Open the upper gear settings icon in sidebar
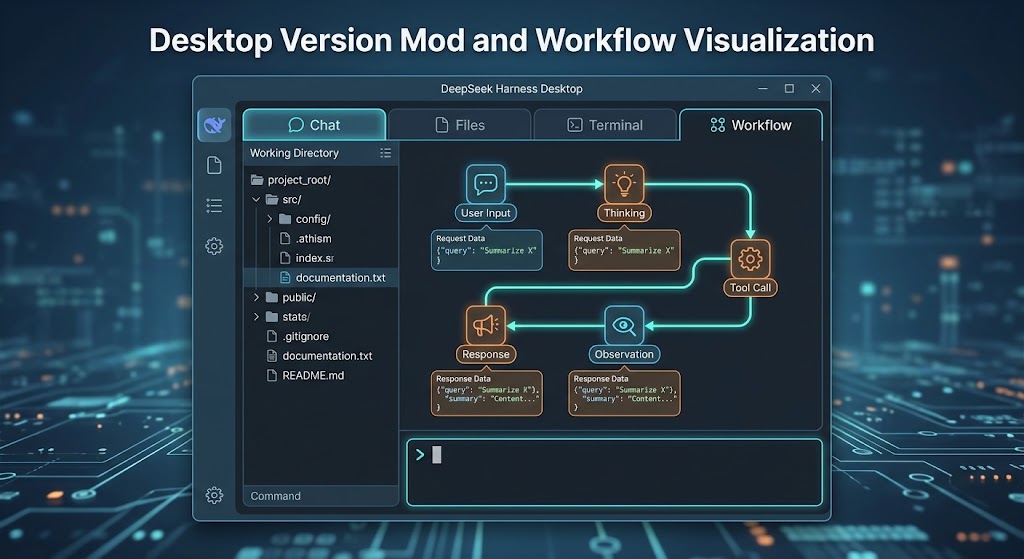 (x=214, y=246)
